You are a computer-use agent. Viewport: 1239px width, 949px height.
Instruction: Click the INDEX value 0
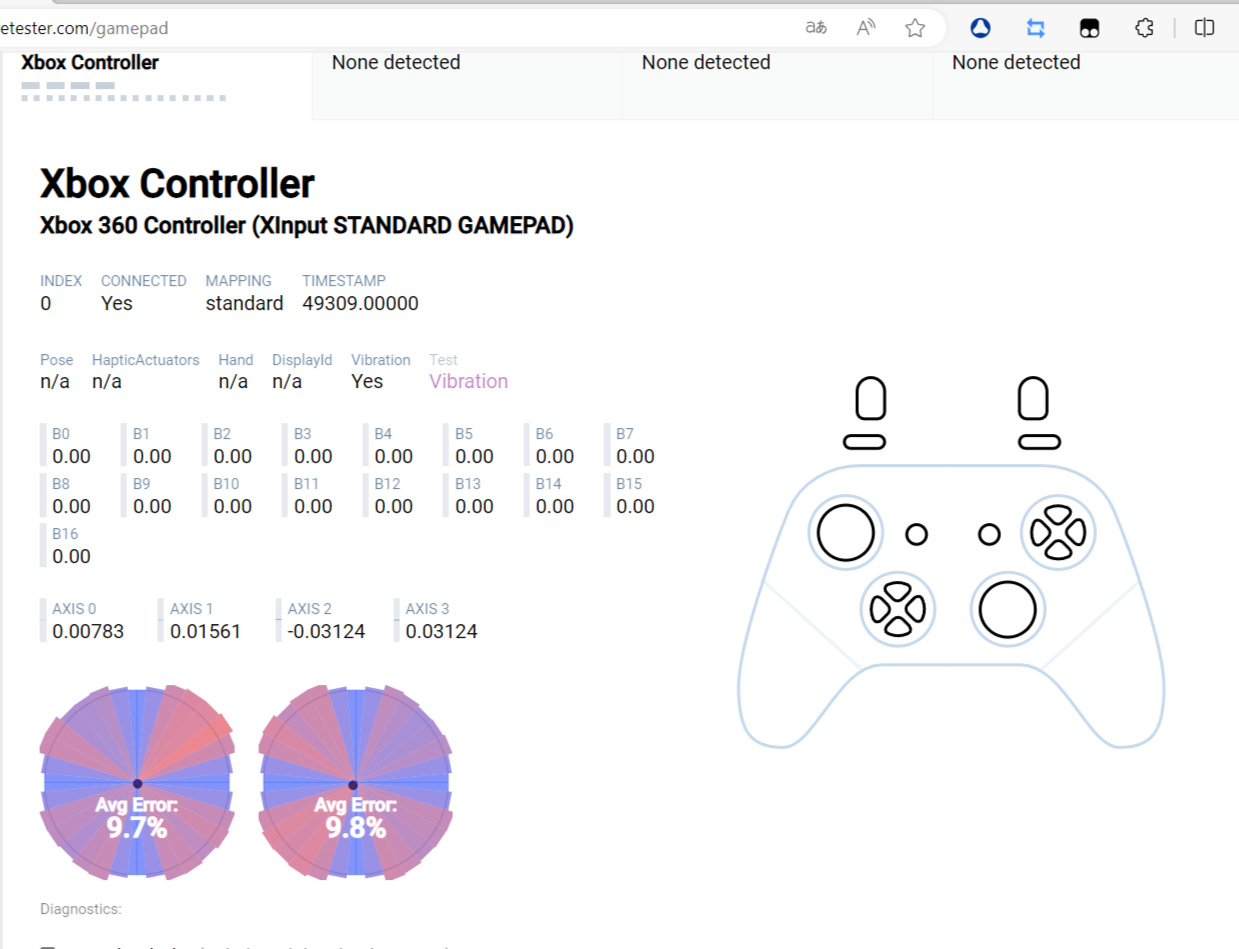click(46, 303)
